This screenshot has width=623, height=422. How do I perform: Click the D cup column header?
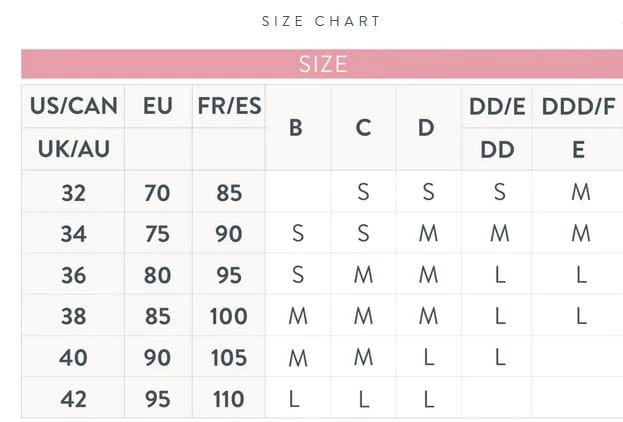pos(427,127)
